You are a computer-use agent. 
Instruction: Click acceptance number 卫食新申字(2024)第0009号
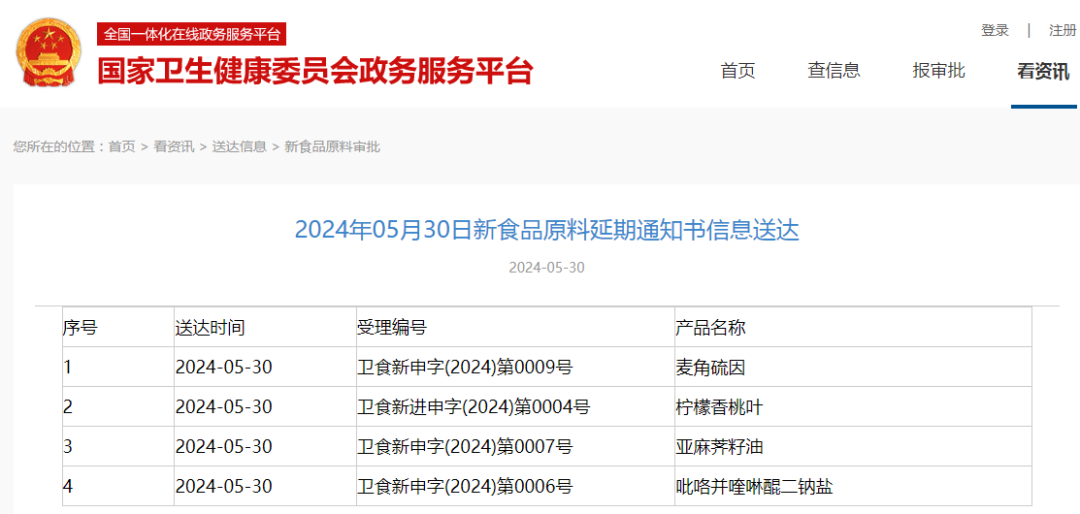[x=465, y=367]
